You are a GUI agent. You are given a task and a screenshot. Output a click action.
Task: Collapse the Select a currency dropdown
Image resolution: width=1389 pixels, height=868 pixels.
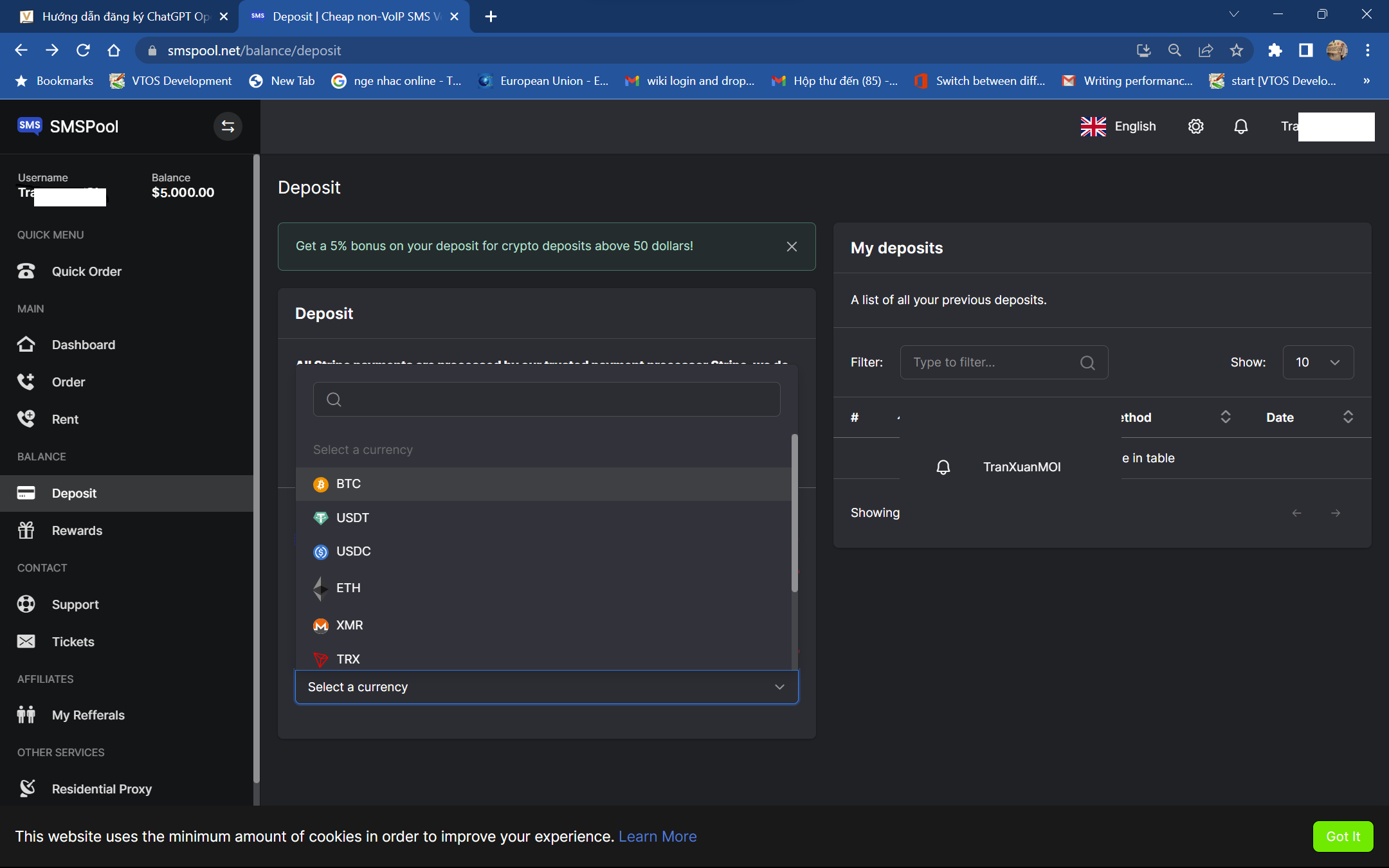coord(779,687)
